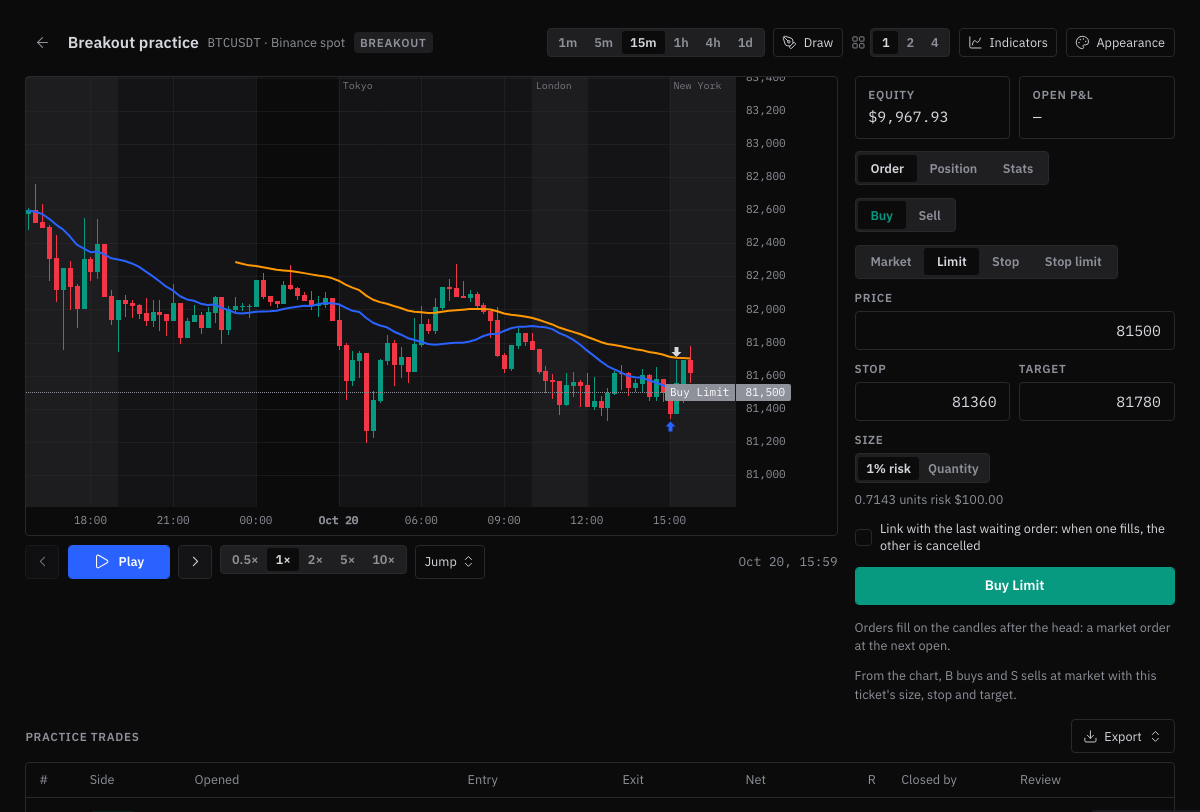The width and height of the screenshot is (1200, 812).
Task: Open the Draw tools
Action: [x=808, y=43]
